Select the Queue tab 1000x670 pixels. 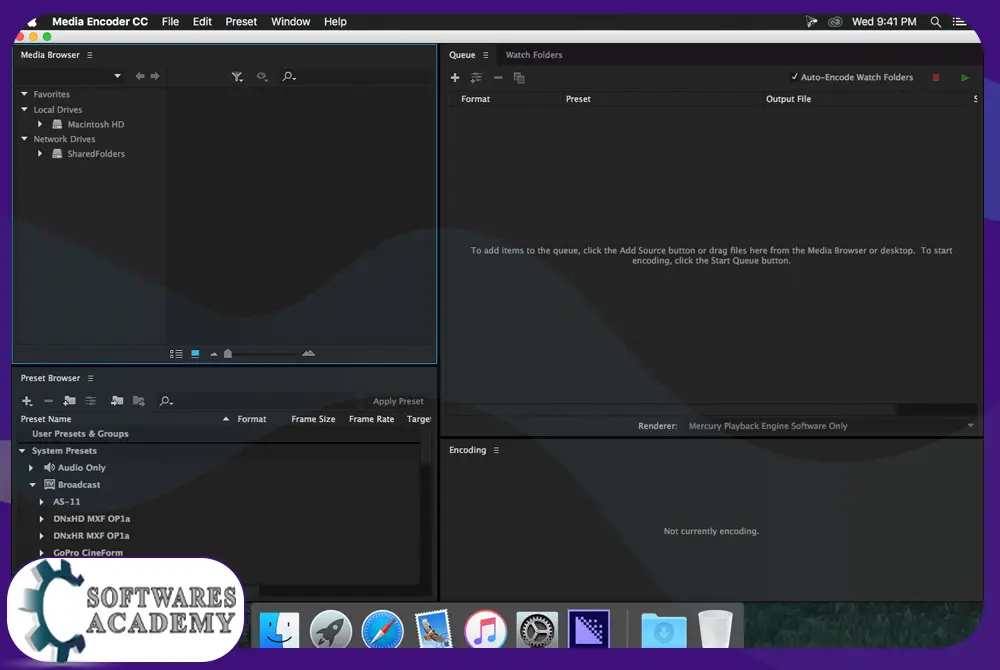click(x=462, y=55)
